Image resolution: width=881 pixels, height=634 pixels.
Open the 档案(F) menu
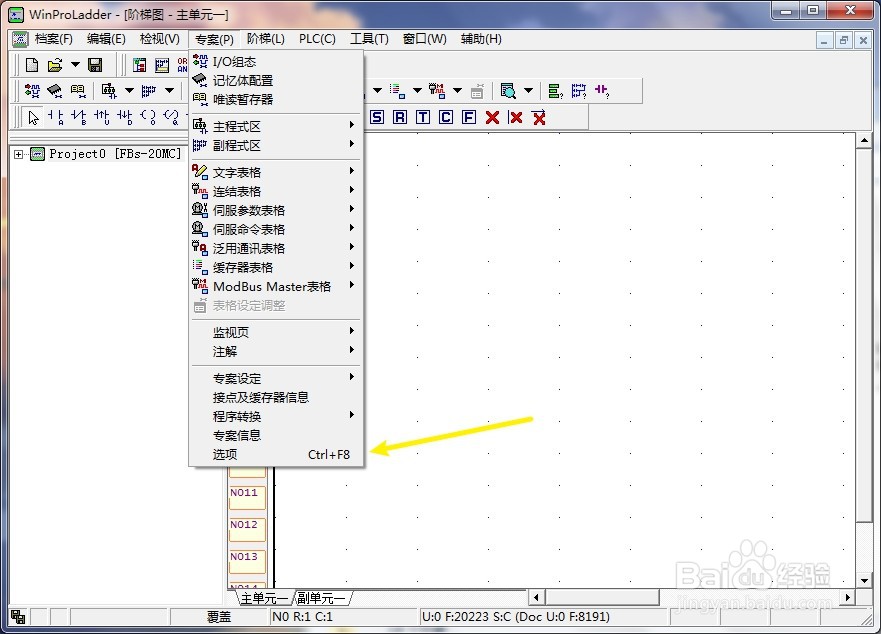tap(53, 39)
